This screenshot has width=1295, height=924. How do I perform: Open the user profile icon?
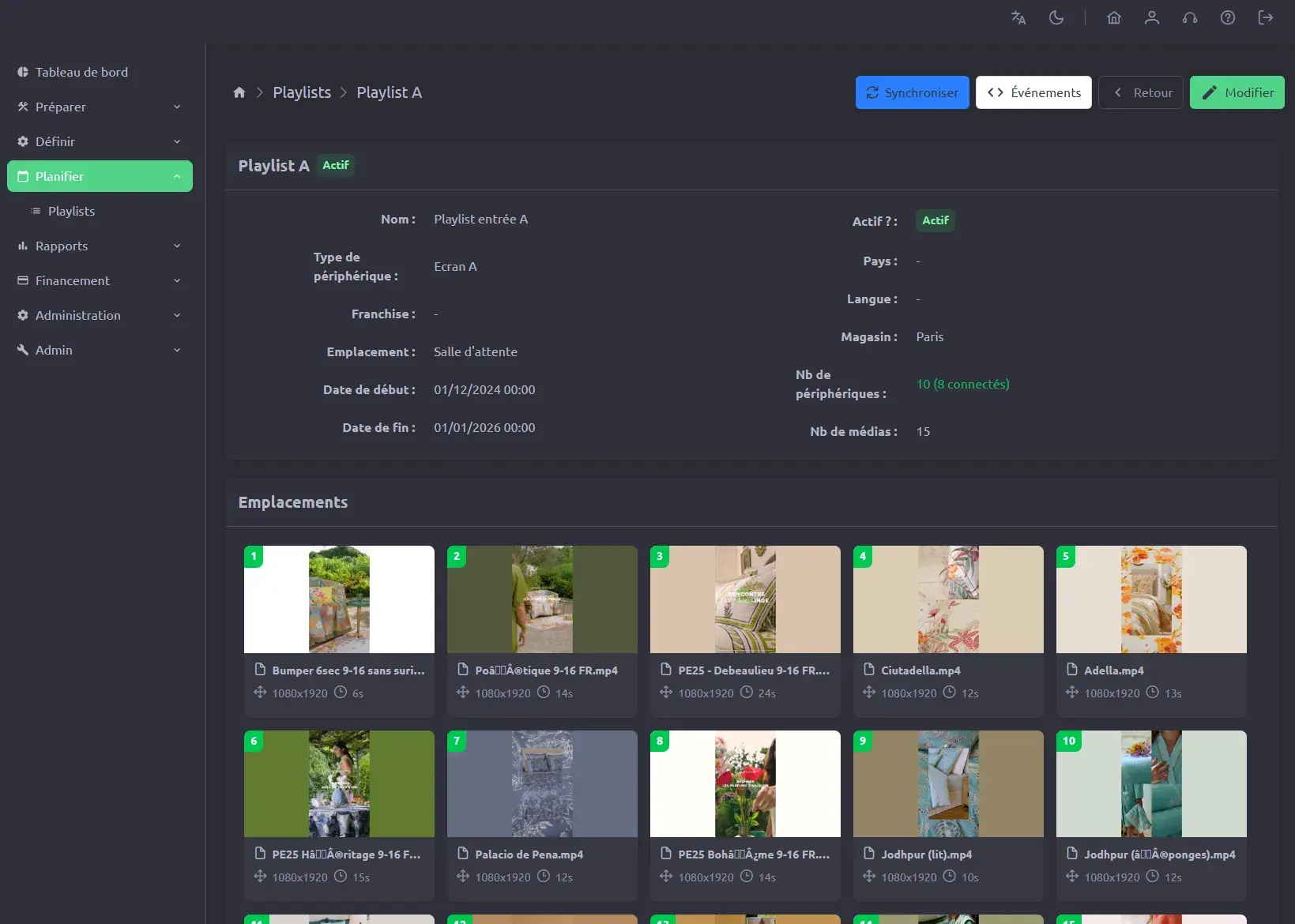point(1152,17)
